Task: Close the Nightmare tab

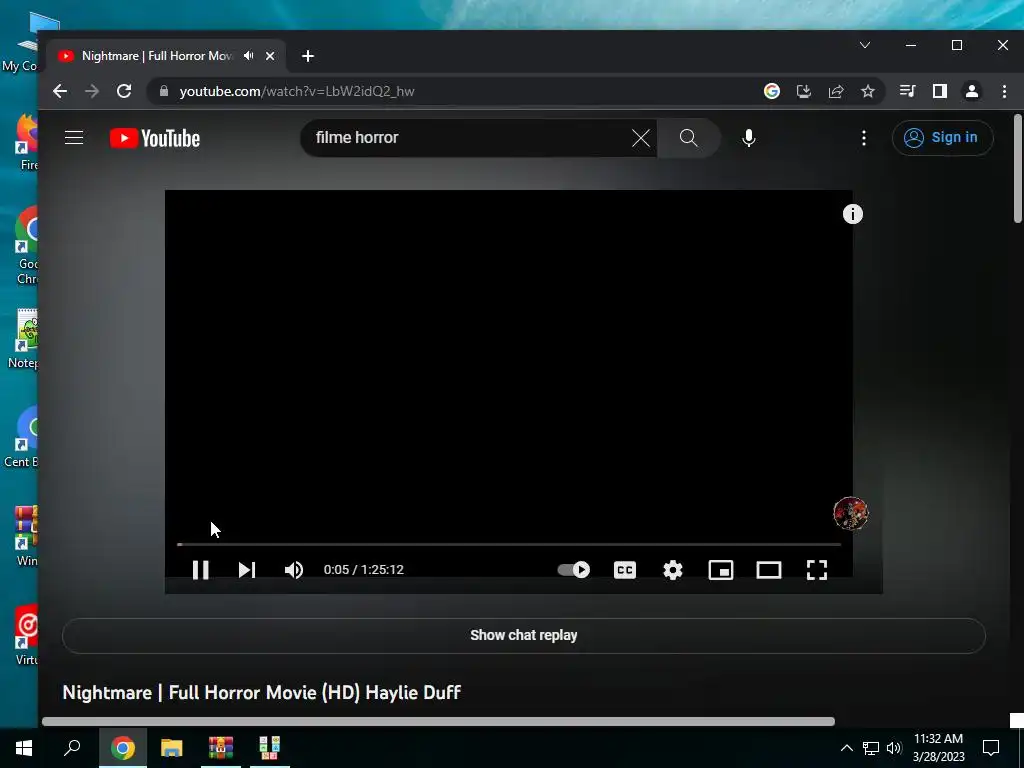Action: 270,56
